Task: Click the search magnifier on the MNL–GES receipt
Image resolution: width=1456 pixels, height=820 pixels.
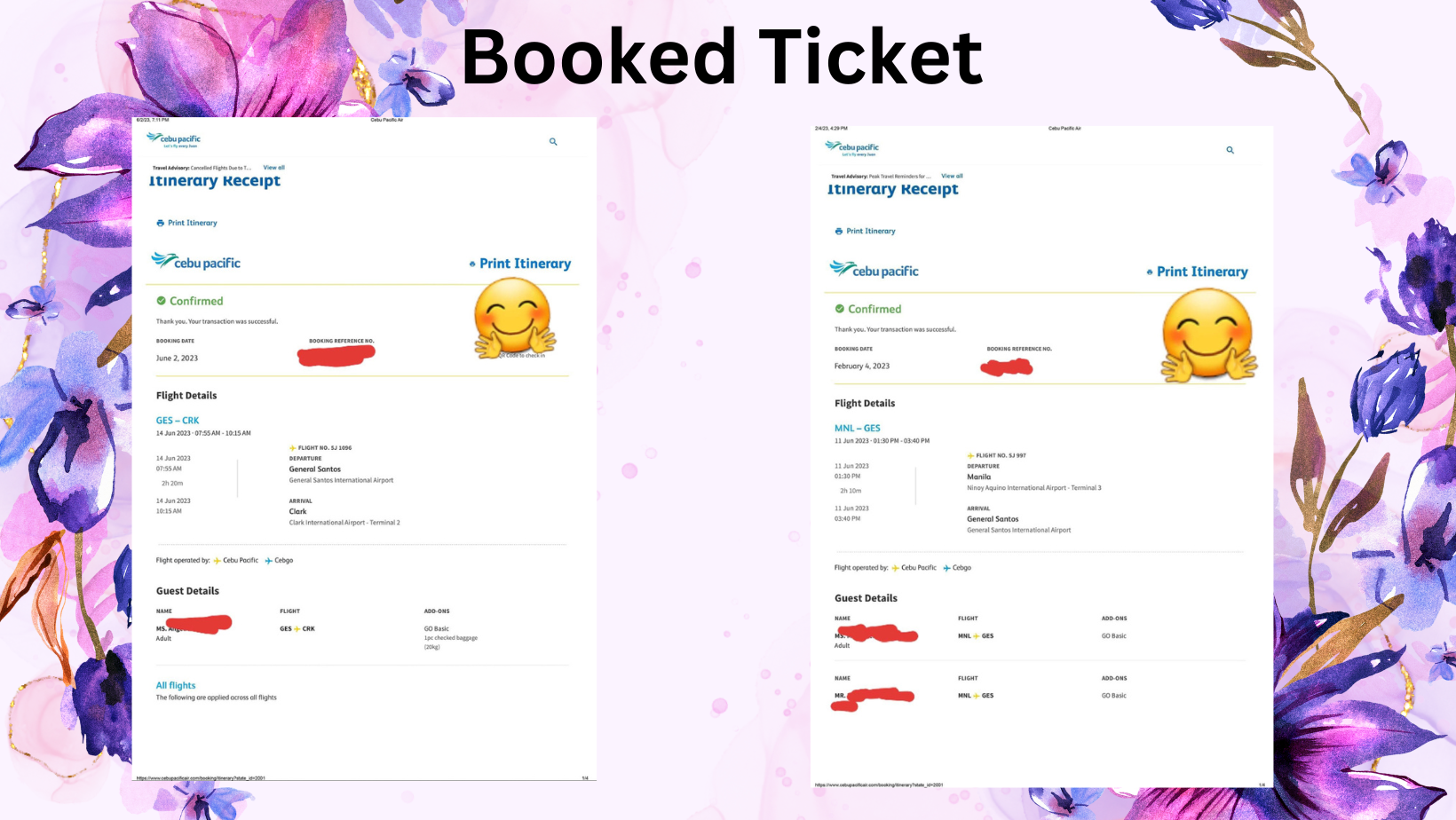Action: click(x=1230, y=150)
